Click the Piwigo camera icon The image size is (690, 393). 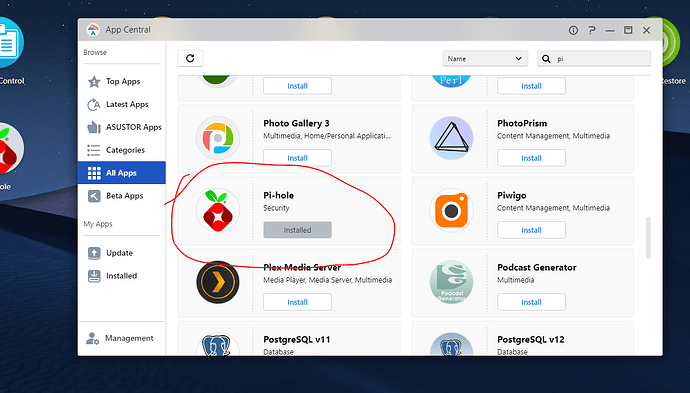tap(451, 211)
